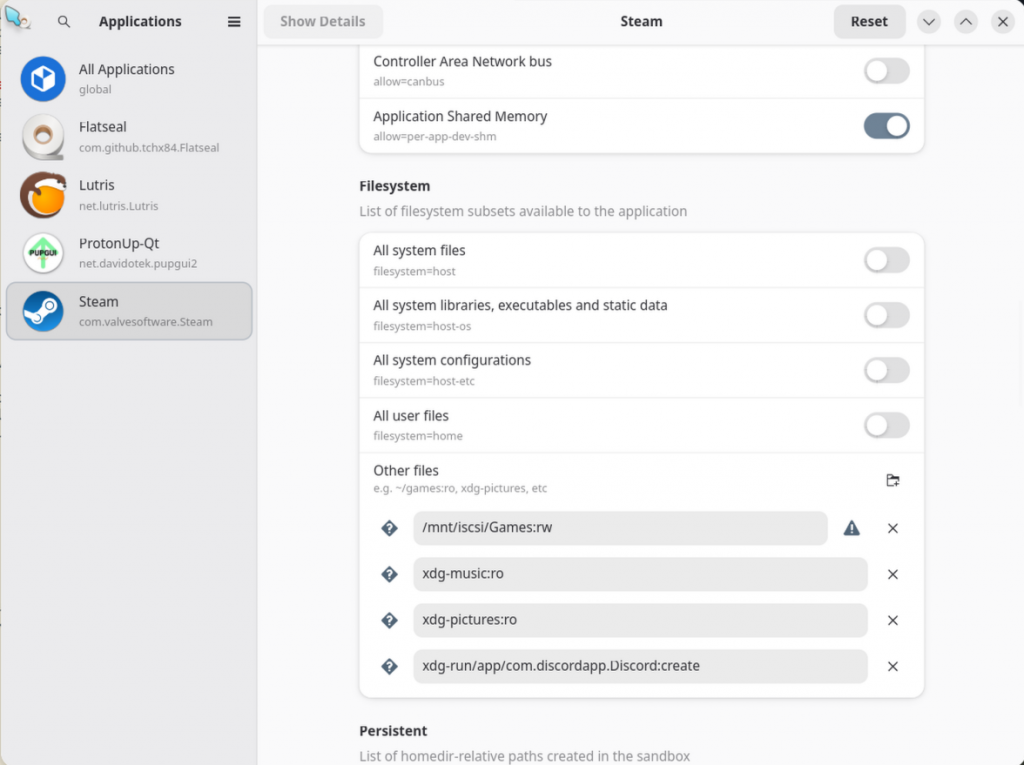Remove the xdg-pictures:ro filesystem entry

click(x=892, y=620)
